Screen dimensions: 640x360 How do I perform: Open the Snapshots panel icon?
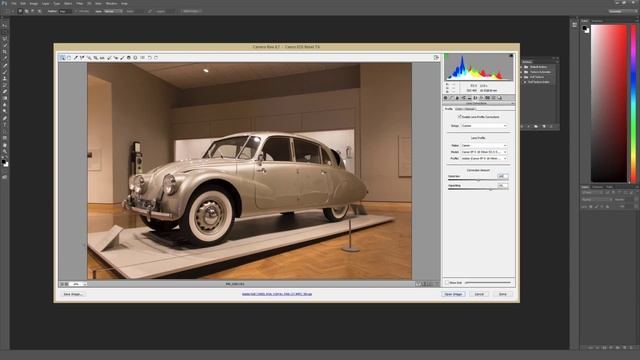(x=499, y=98)
